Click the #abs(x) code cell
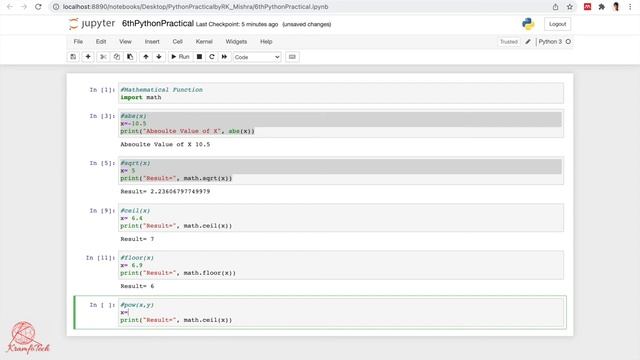The width and height of the screenshot is (640, 360). [x=341, y=124]
